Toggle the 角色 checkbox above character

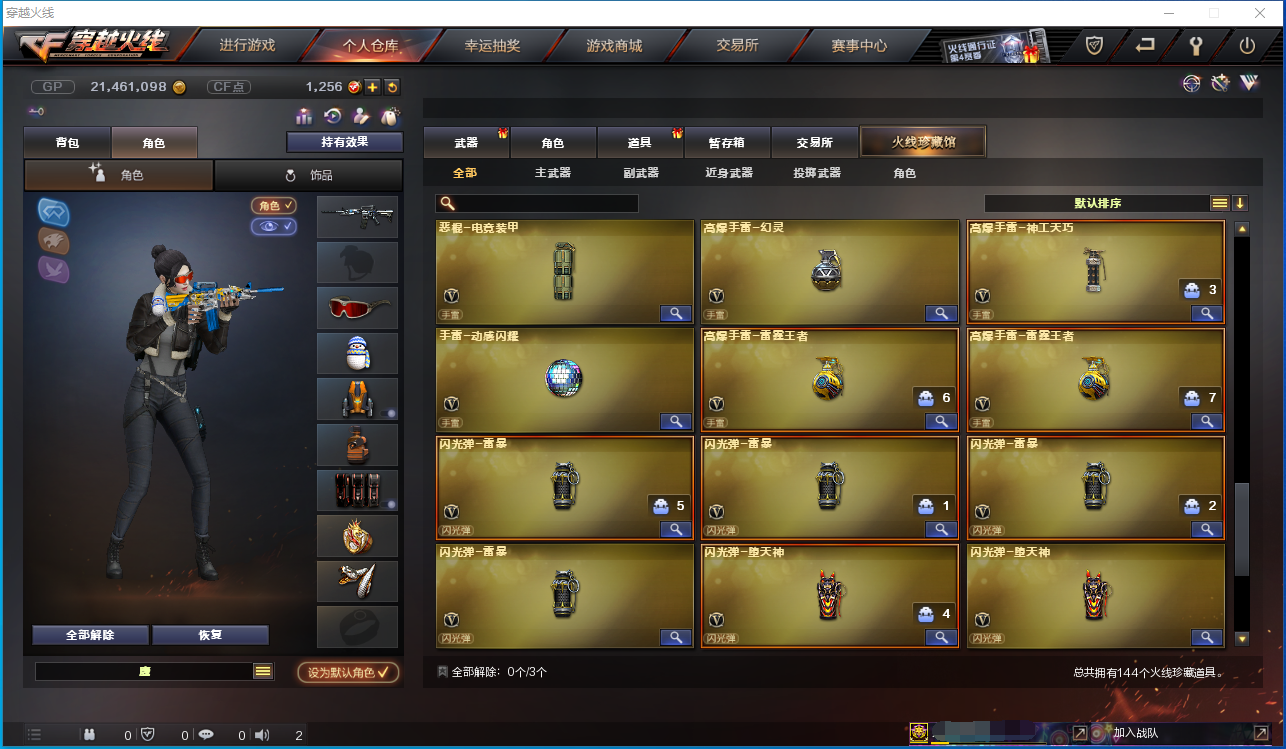pyautogui.click(x=273, y=205)
